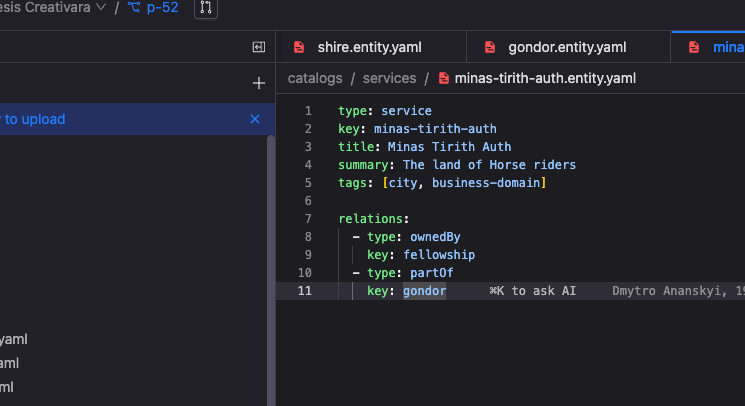Click '⌘K to ask AI' hint
This screenshot has width=745, height=406.
pyautogui.click(x=533, y=291)
